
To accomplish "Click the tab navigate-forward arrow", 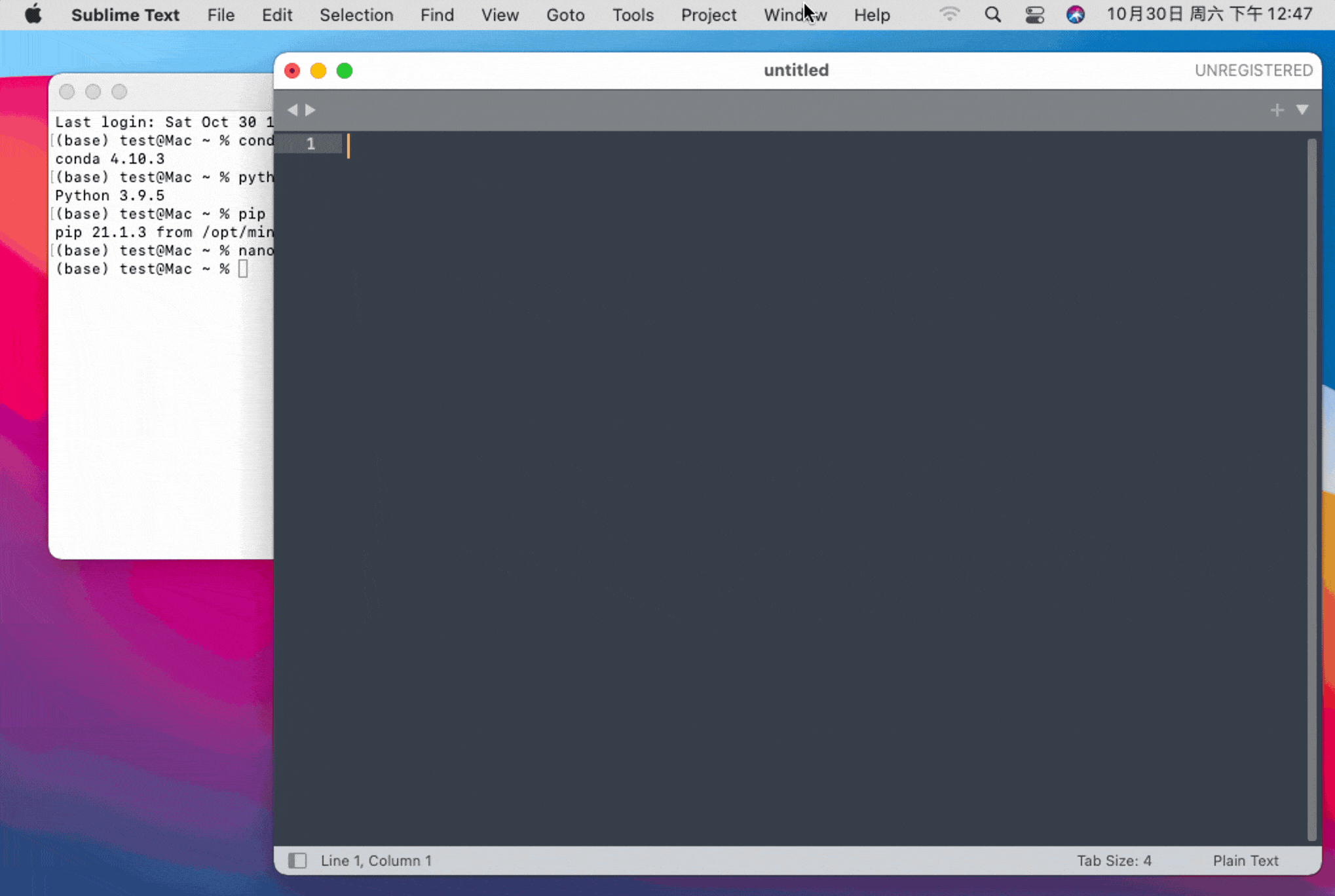I will [310, 110].
